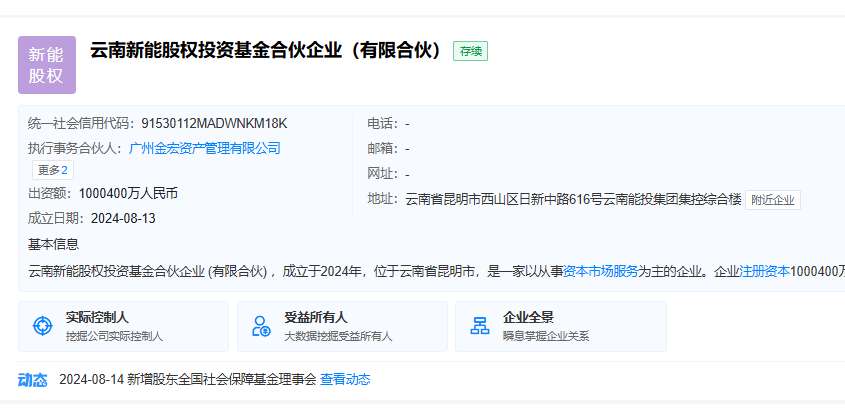The image size is (845, 420).
Task: Click the purple 新能股权 company logo
Action: point(47,65)
